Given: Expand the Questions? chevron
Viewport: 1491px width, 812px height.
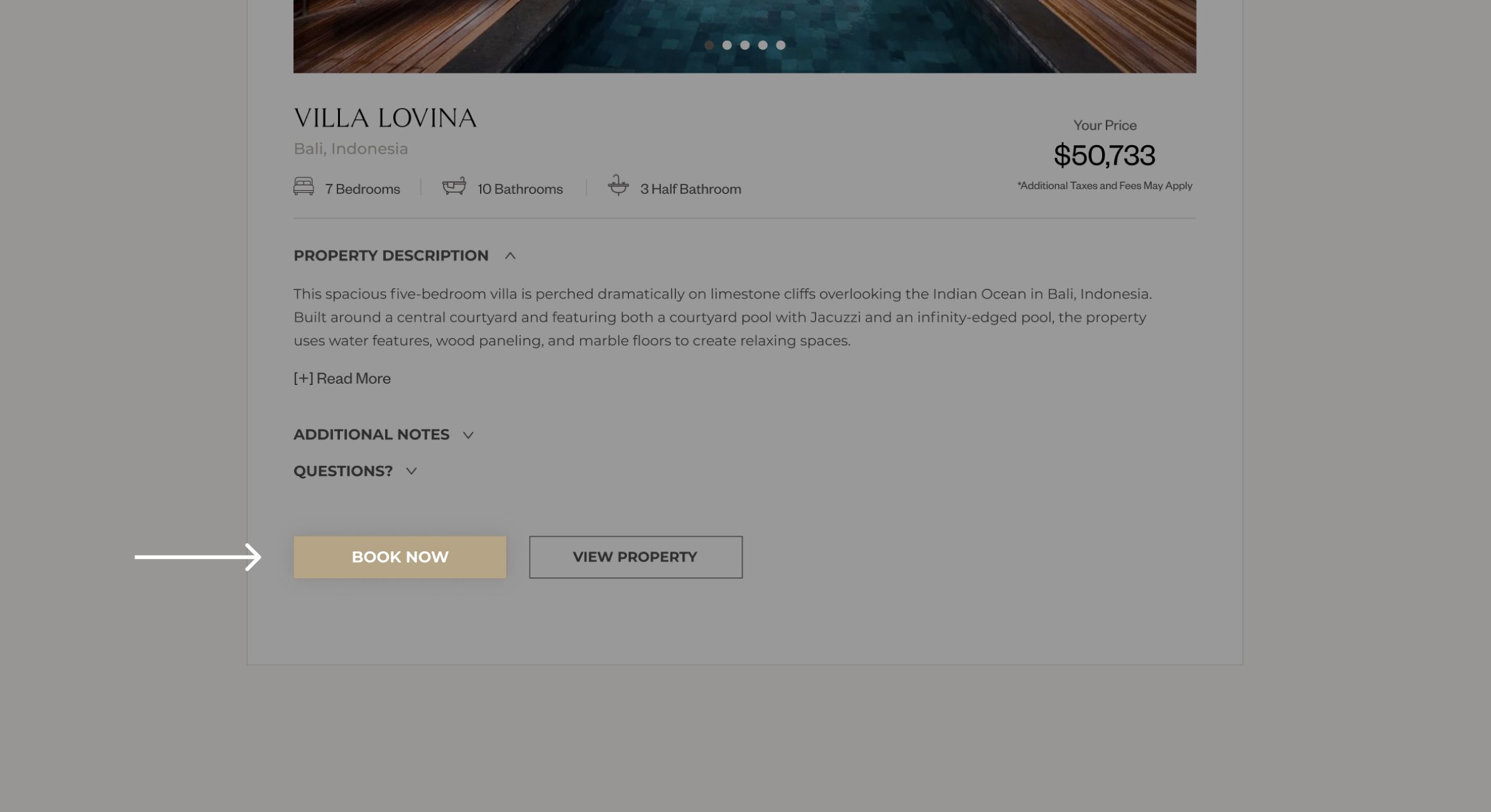Looking at the screenshot, I should (412, 471).
